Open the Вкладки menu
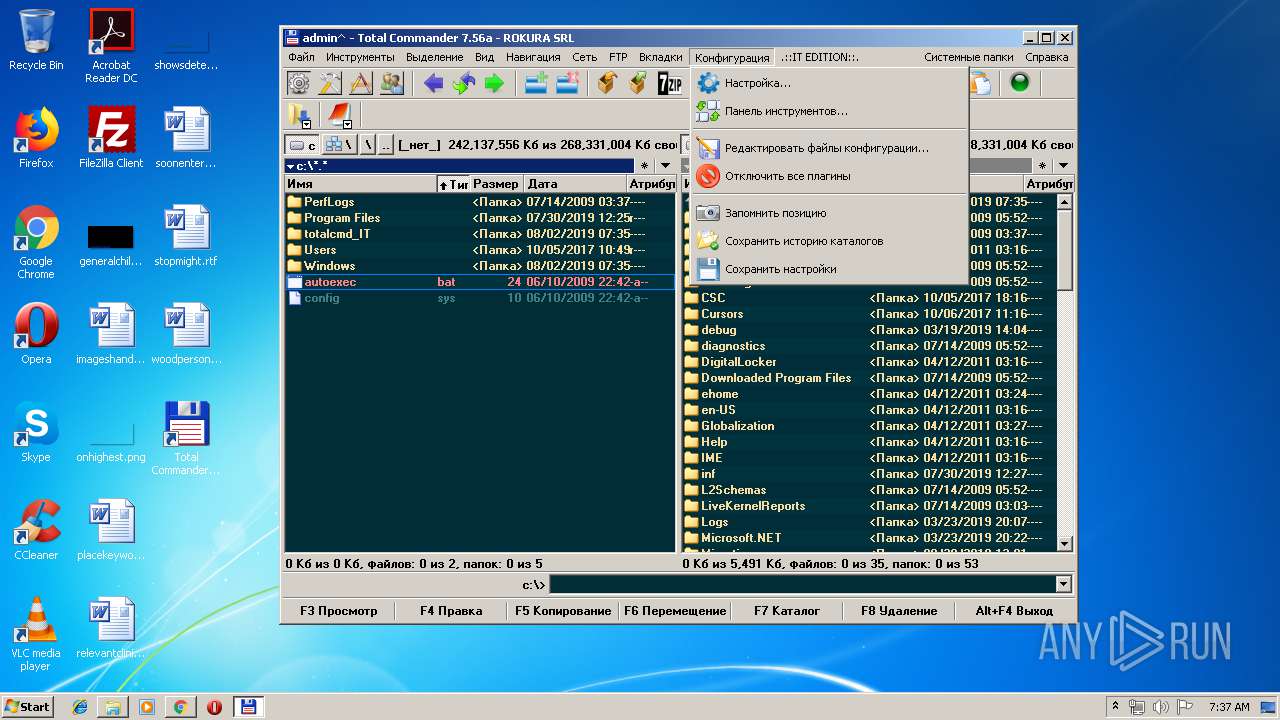The height and width of the screenshot is (720, 1280). [661, 57]
